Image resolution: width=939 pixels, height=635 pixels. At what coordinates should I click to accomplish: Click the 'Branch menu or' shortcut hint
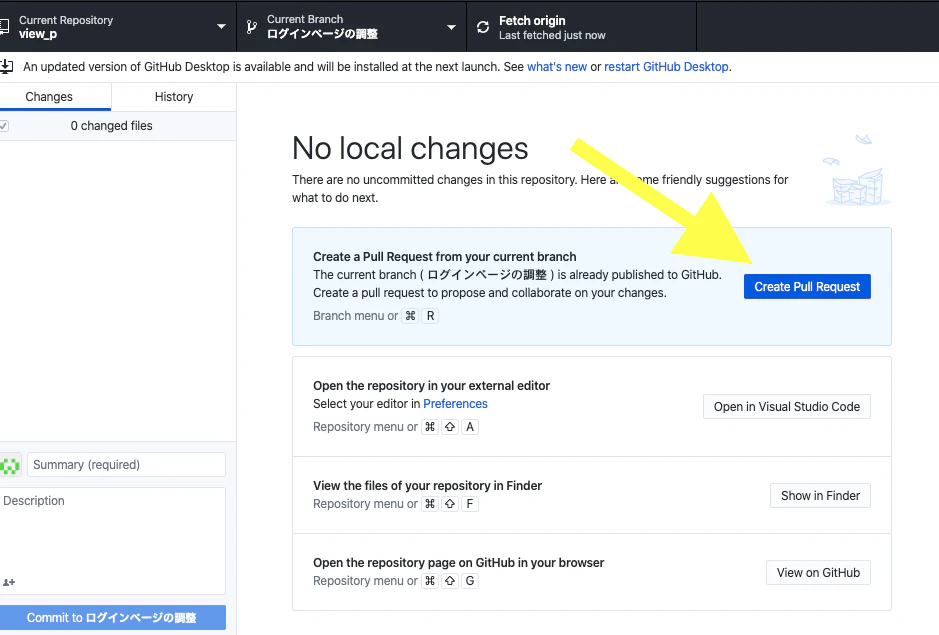(356, 316)
